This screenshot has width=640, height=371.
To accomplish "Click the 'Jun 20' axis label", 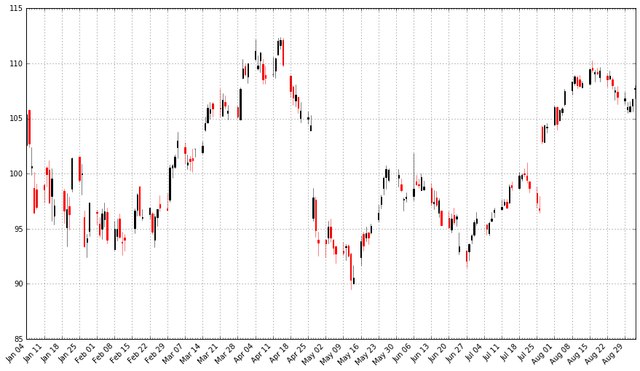I will [x=438, y=353].
